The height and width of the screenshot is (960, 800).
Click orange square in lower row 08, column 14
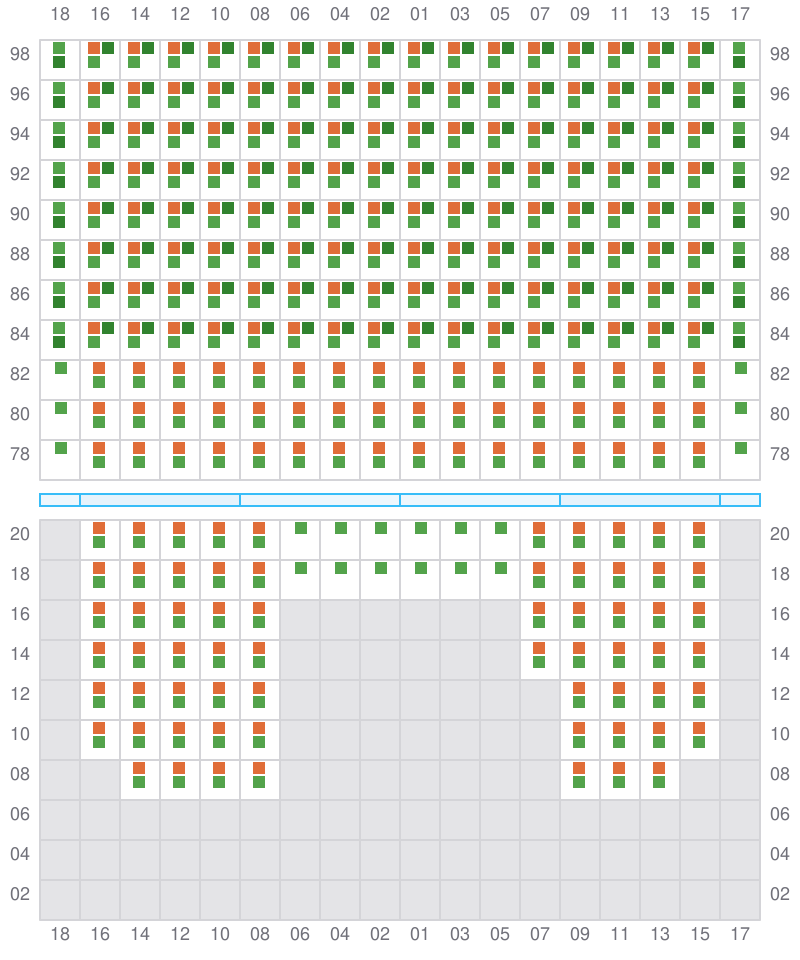coord(139,768)
